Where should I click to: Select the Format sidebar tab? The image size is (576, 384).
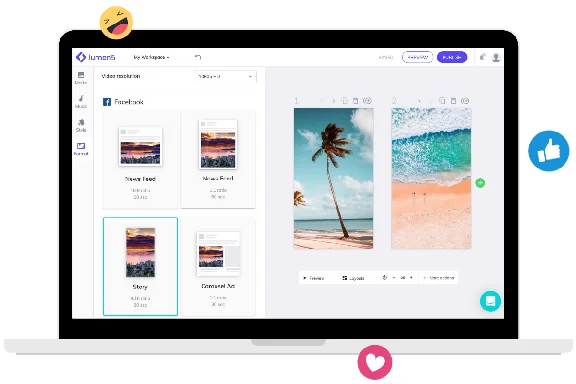(x=81, y=149)
